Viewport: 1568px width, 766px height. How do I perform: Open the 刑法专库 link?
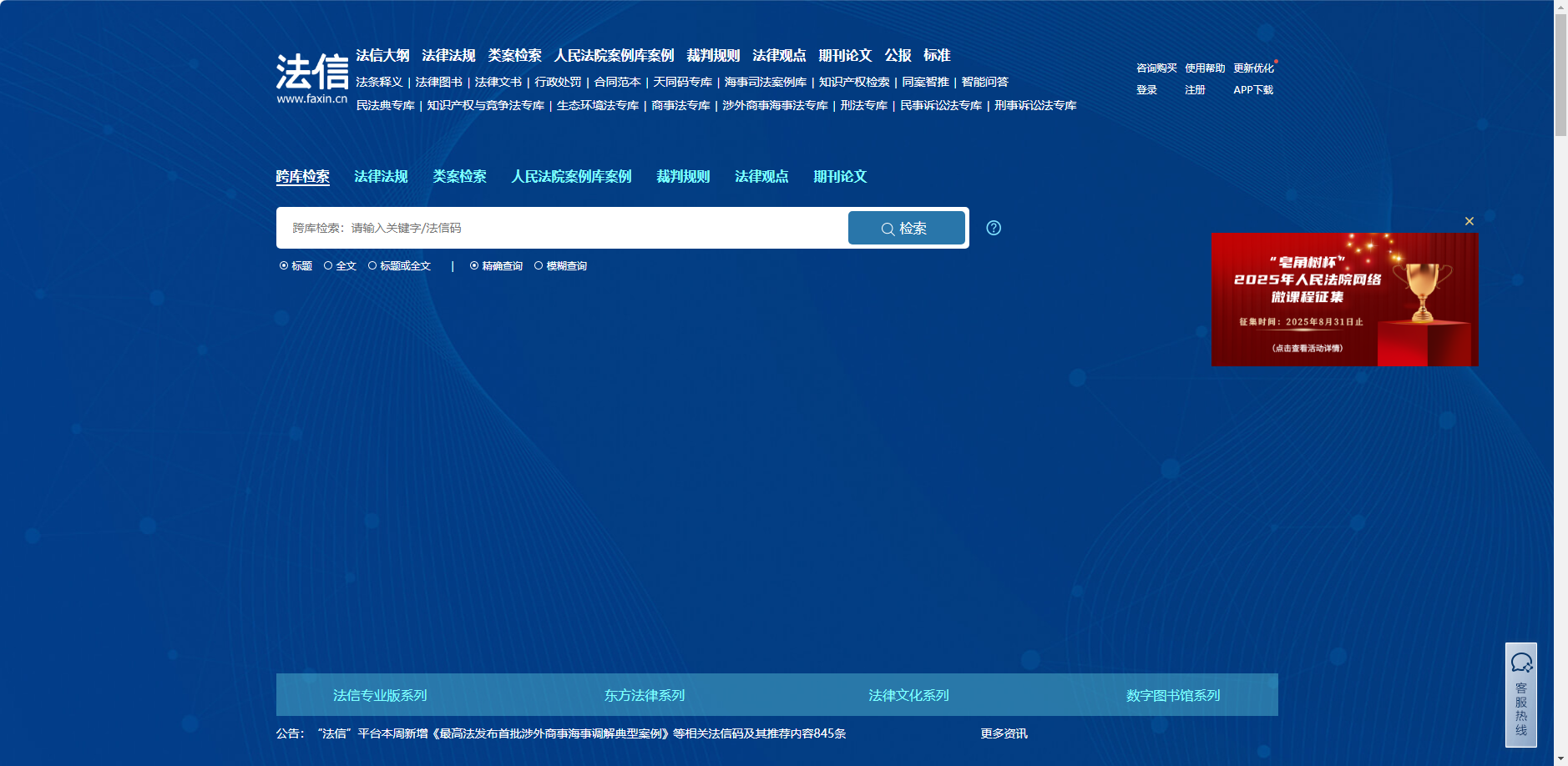pyautogui.click(x=863, y=105)
